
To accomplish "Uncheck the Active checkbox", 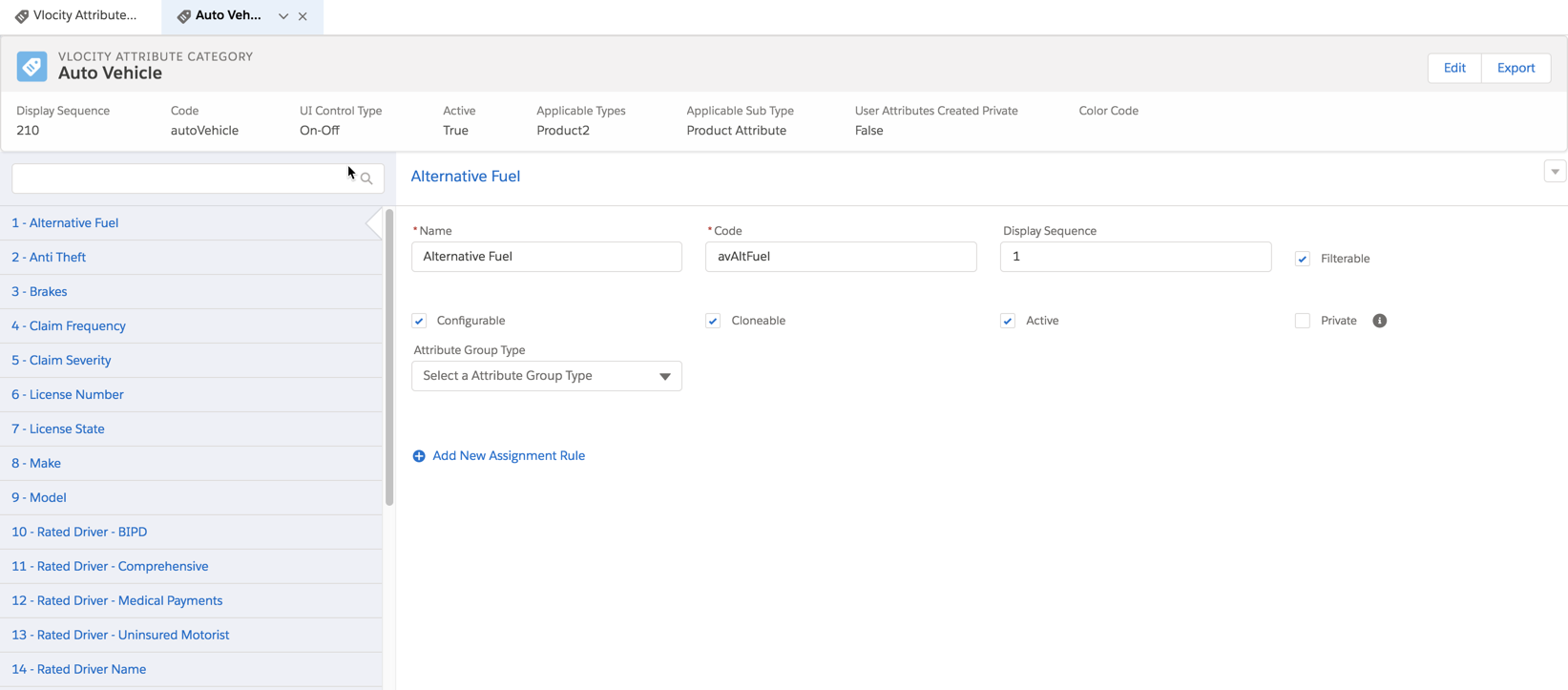I will pos(1008,321).
